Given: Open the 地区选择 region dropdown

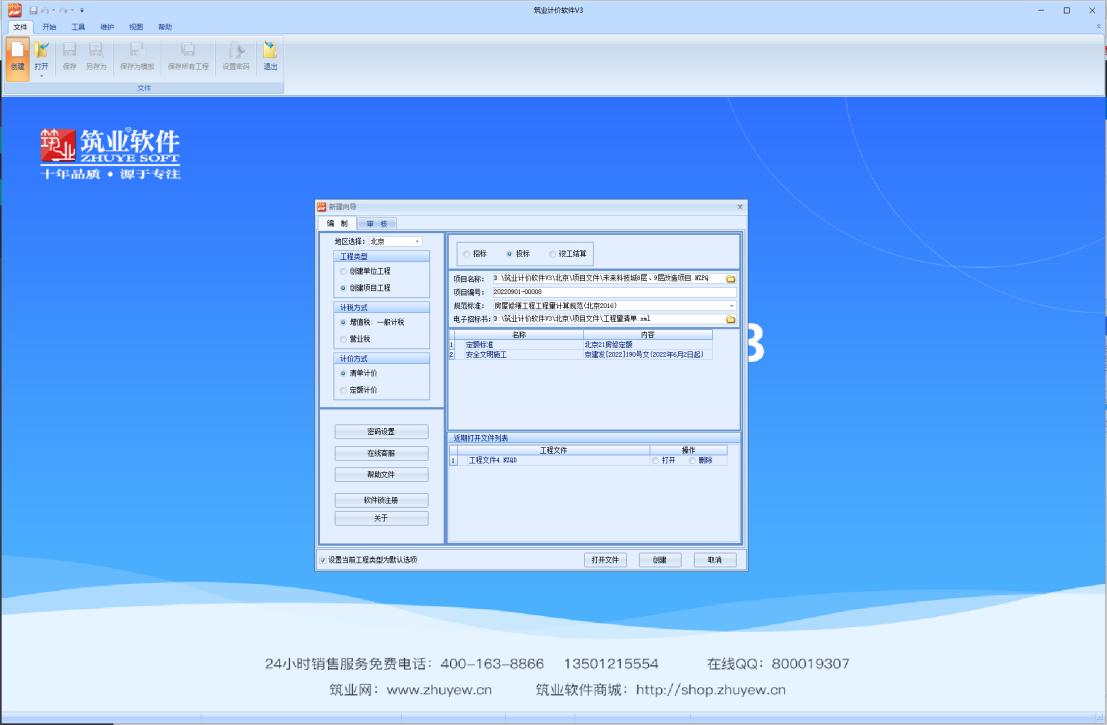Looking at the screenshot, I should point(417,241).
